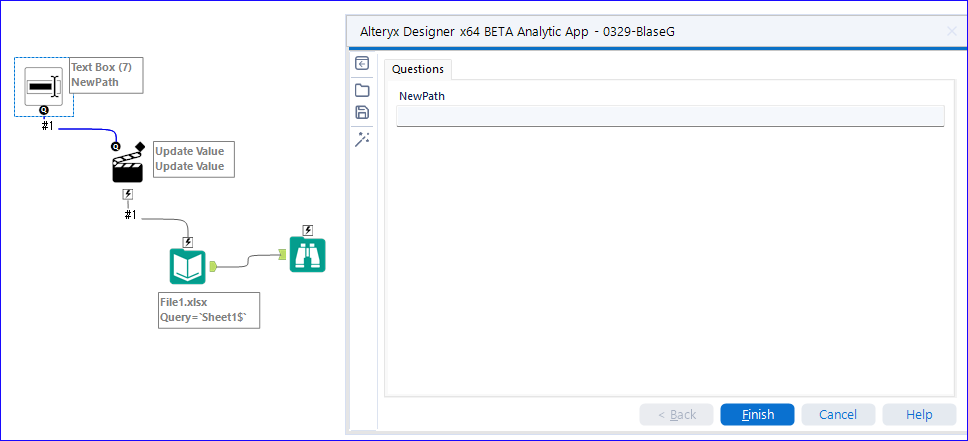Select the Text Box tool icon
This screenshot has width=968, height=441.
(44, 86)
